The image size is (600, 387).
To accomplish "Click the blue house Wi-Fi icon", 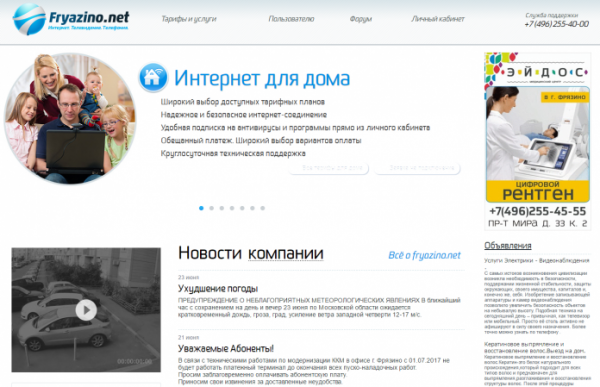I will [x=153, y=78].
